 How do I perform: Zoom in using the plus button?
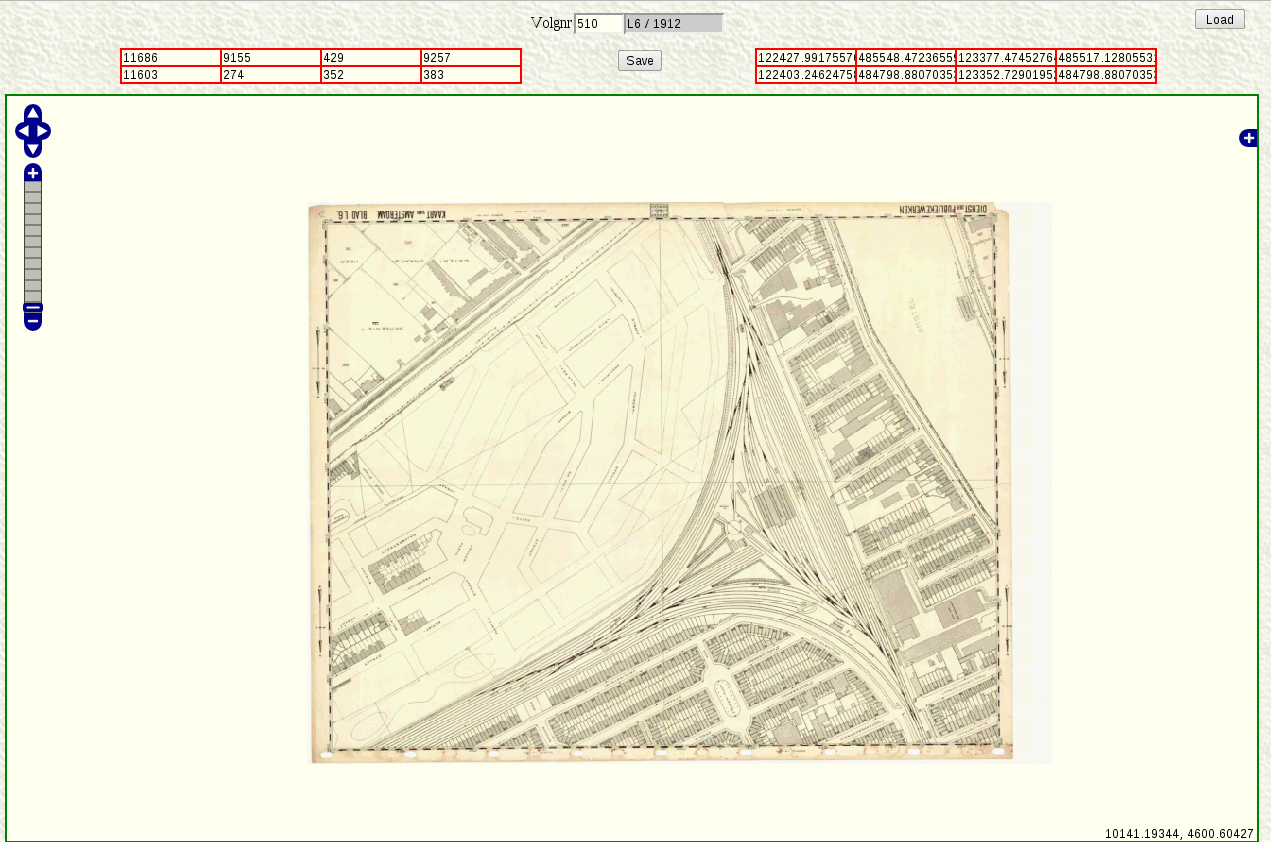[x=33, y=173]
